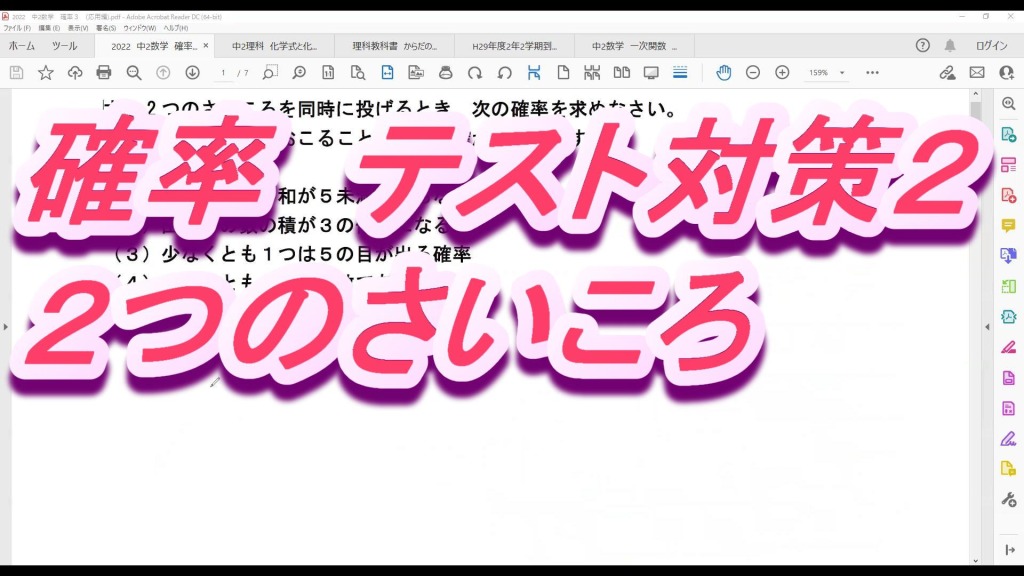This screenshot has height=576, width=1024.
Task: Click the zoom out minus button
Action: tap(753, 73)
